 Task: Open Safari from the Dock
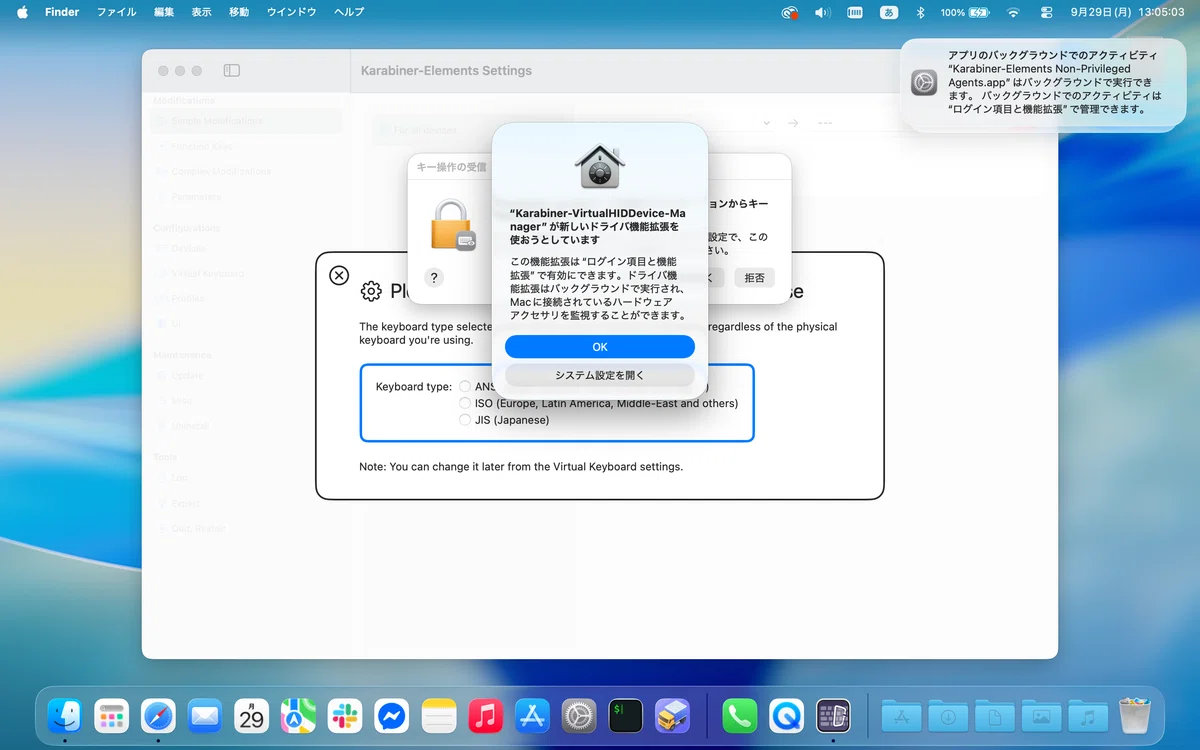click(x=158, y=715)
